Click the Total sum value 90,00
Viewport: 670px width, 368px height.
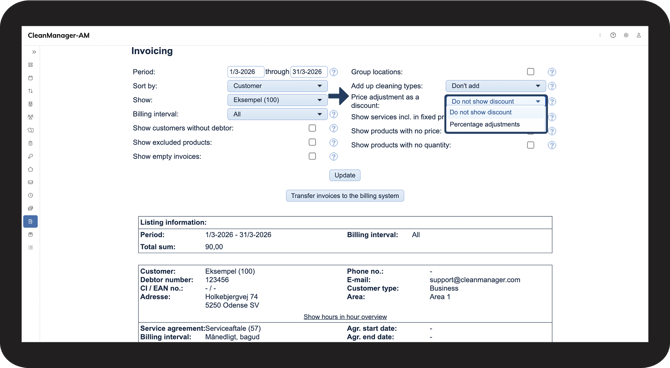pyautogui.click(x=214, y=247)
